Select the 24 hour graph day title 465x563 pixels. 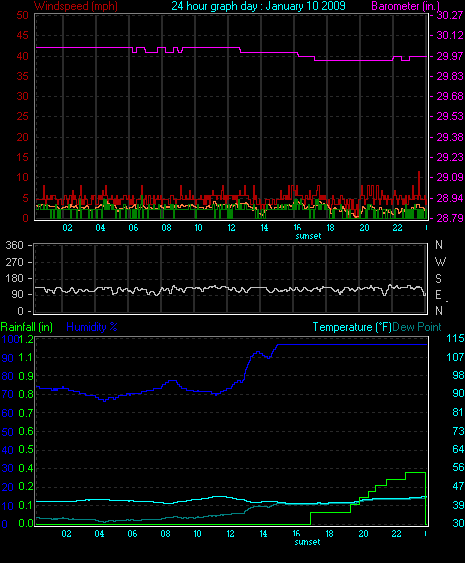tap(258, 6)
